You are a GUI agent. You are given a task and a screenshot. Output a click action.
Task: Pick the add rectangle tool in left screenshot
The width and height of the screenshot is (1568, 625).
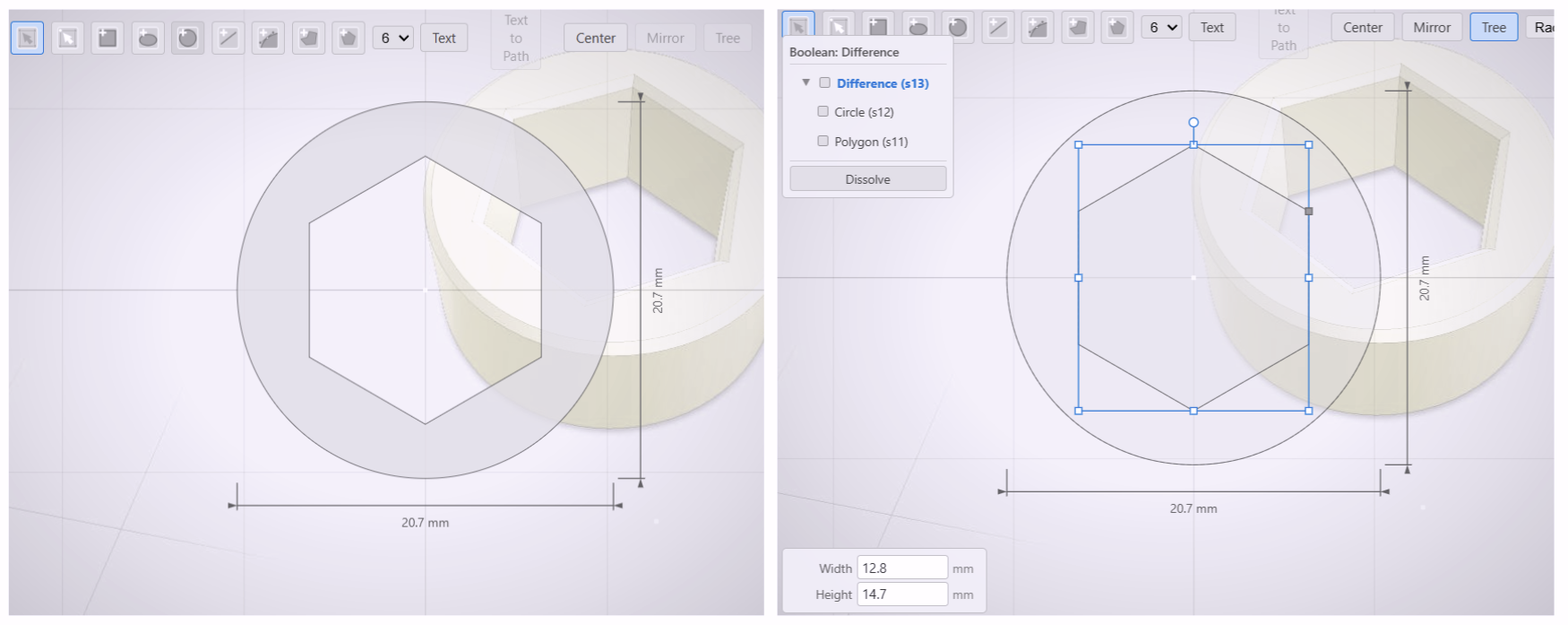pos(108,38)
